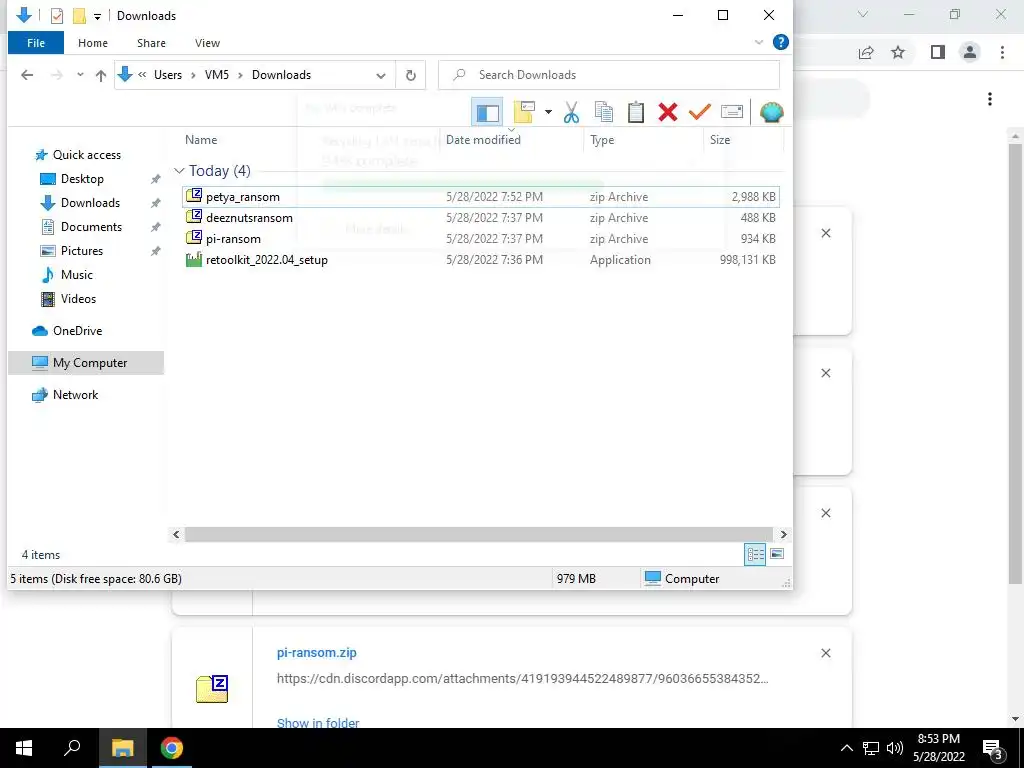The height and width of the screenshot is (768, 1024).
Task: Open Chrome main three-dot menu
Action: click(1002, 52)
